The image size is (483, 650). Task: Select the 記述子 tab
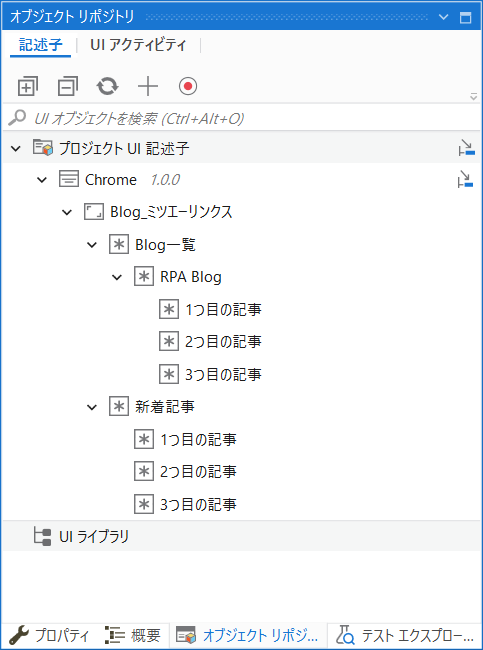pos(41,45)
